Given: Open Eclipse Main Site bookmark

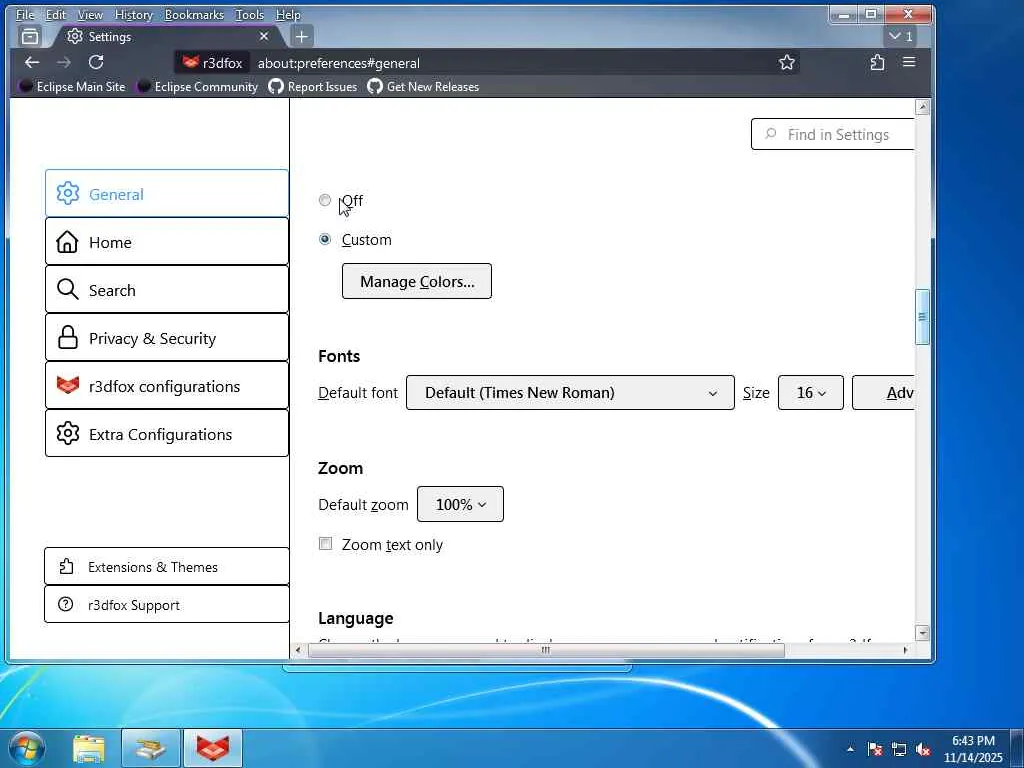Looking at the screenshot, I should 72,86.
